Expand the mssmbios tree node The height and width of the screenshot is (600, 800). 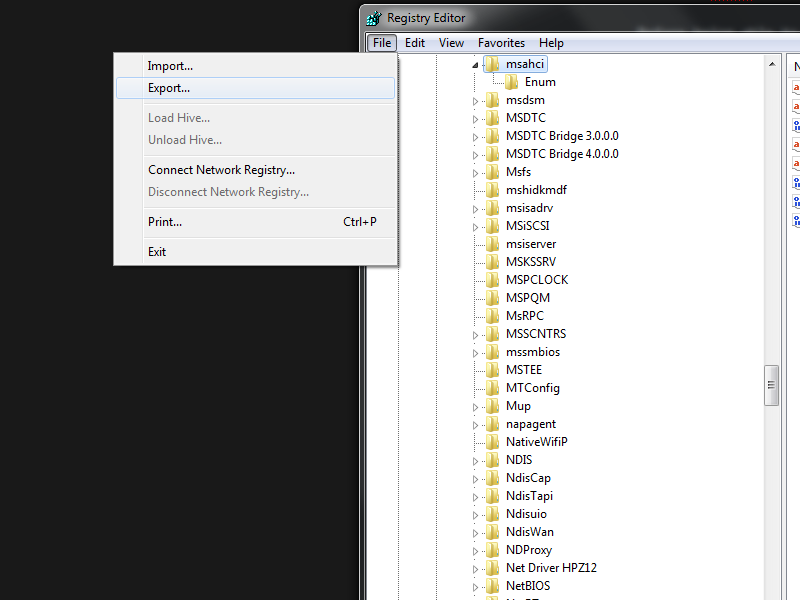point(475,353)
